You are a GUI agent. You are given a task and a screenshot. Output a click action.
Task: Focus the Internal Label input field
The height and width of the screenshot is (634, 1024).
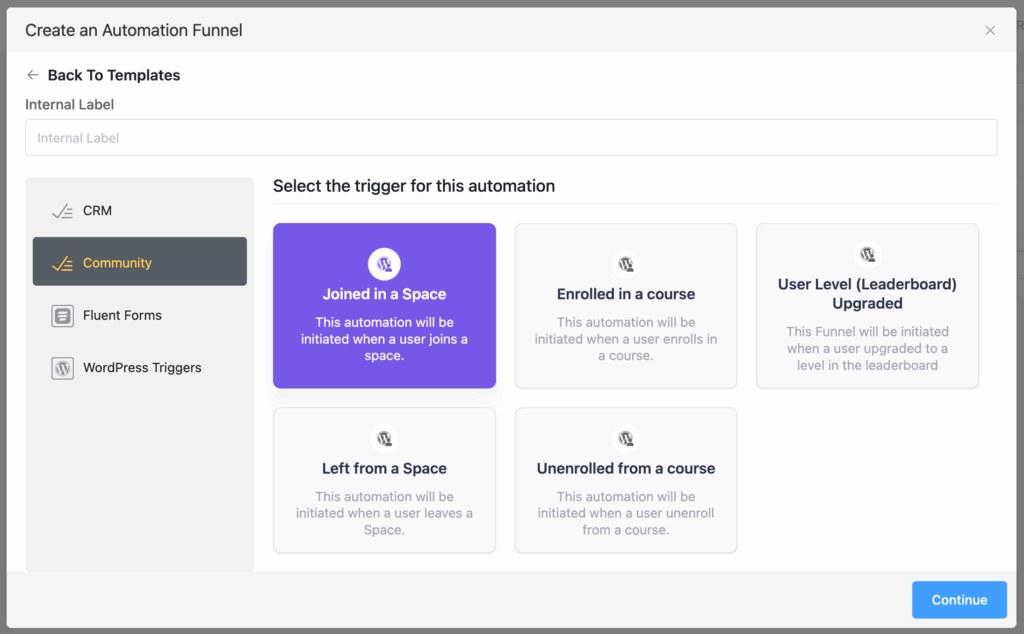511,138
